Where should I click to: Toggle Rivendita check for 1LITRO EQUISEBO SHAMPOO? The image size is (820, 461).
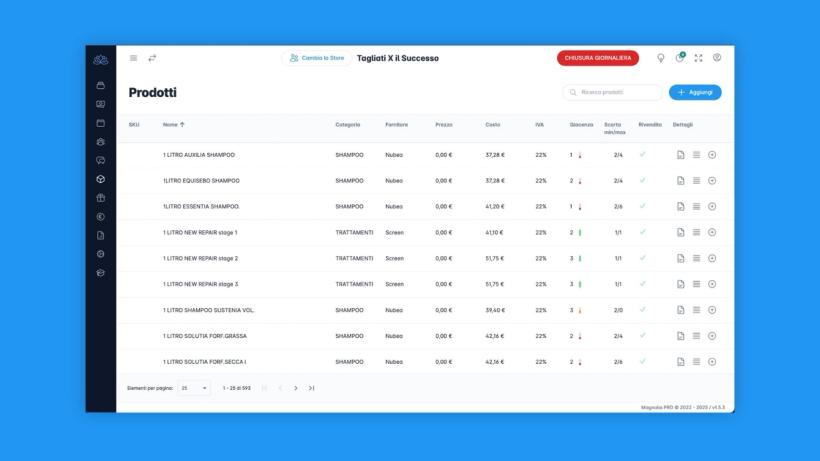pyautogui.click(x=643, y=180)
